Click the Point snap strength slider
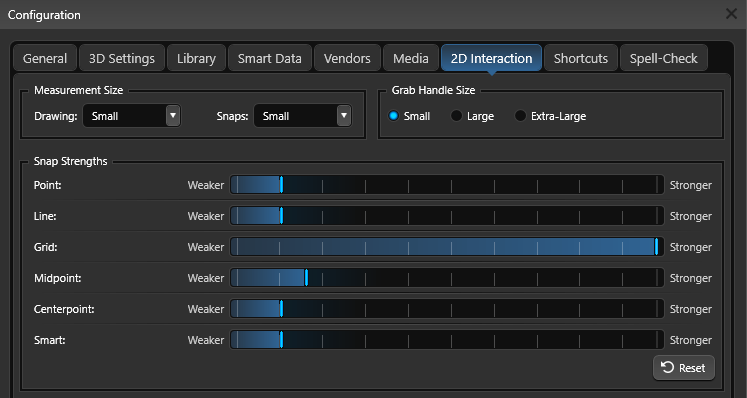 [447, 184]
